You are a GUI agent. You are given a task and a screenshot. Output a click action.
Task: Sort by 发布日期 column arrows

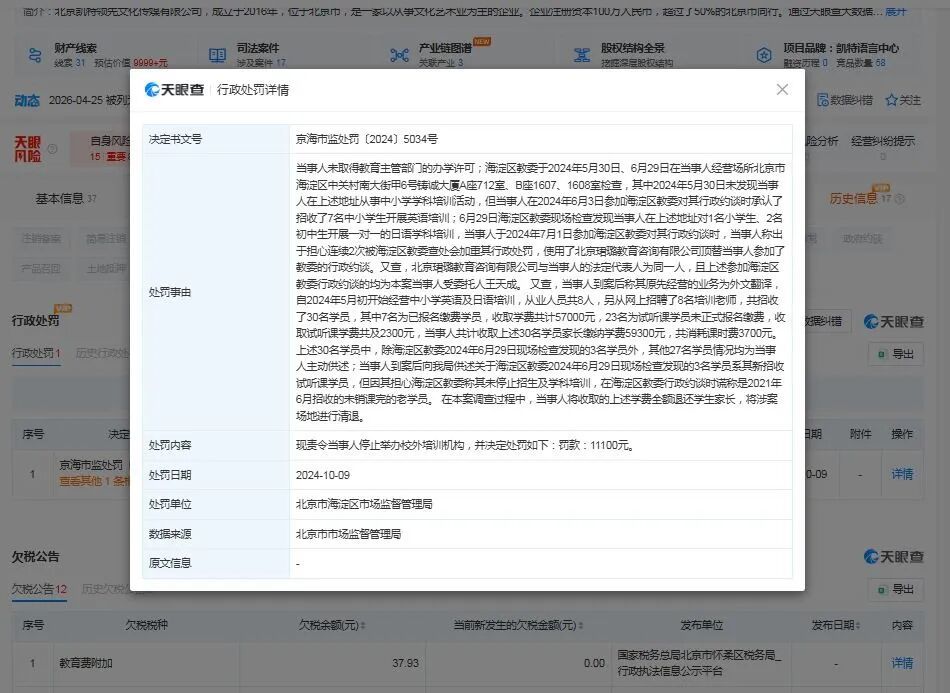[858, 625]
